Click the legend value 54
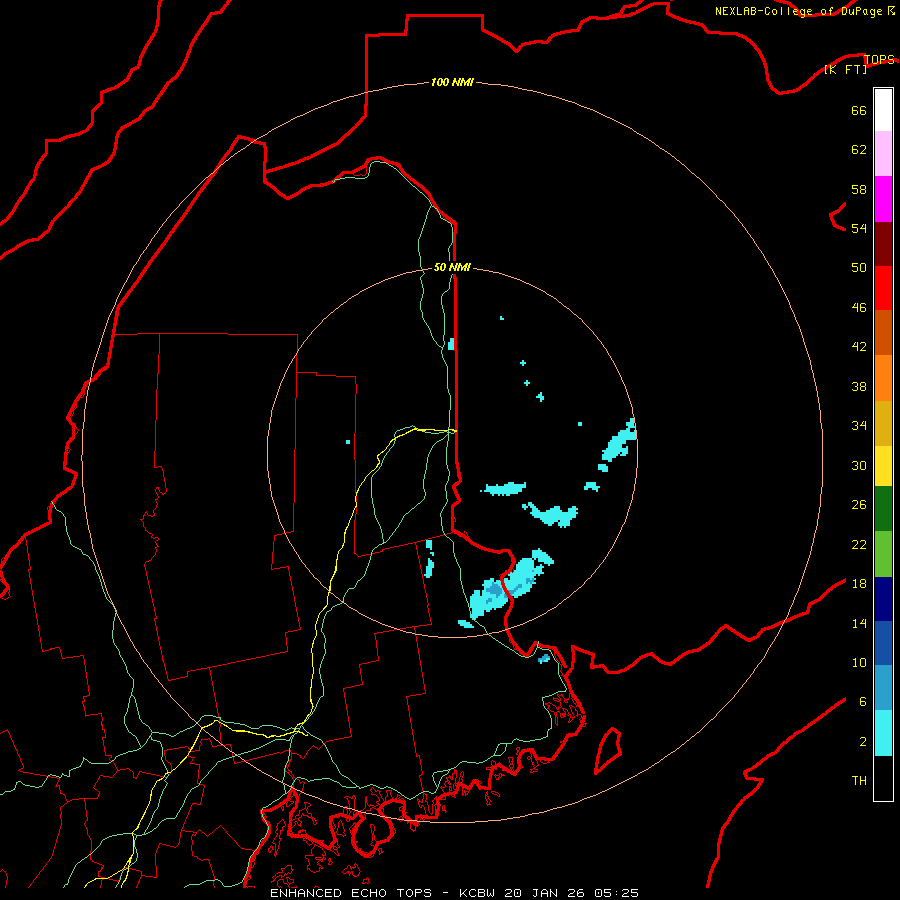The width and height of the screenshot is (900, 900). click(859, 228)
